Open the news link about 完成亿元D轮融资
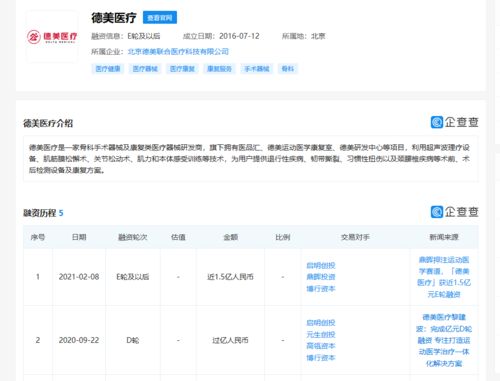The width and height of the screenshot is (500, 381). click(x=444, y=340)
